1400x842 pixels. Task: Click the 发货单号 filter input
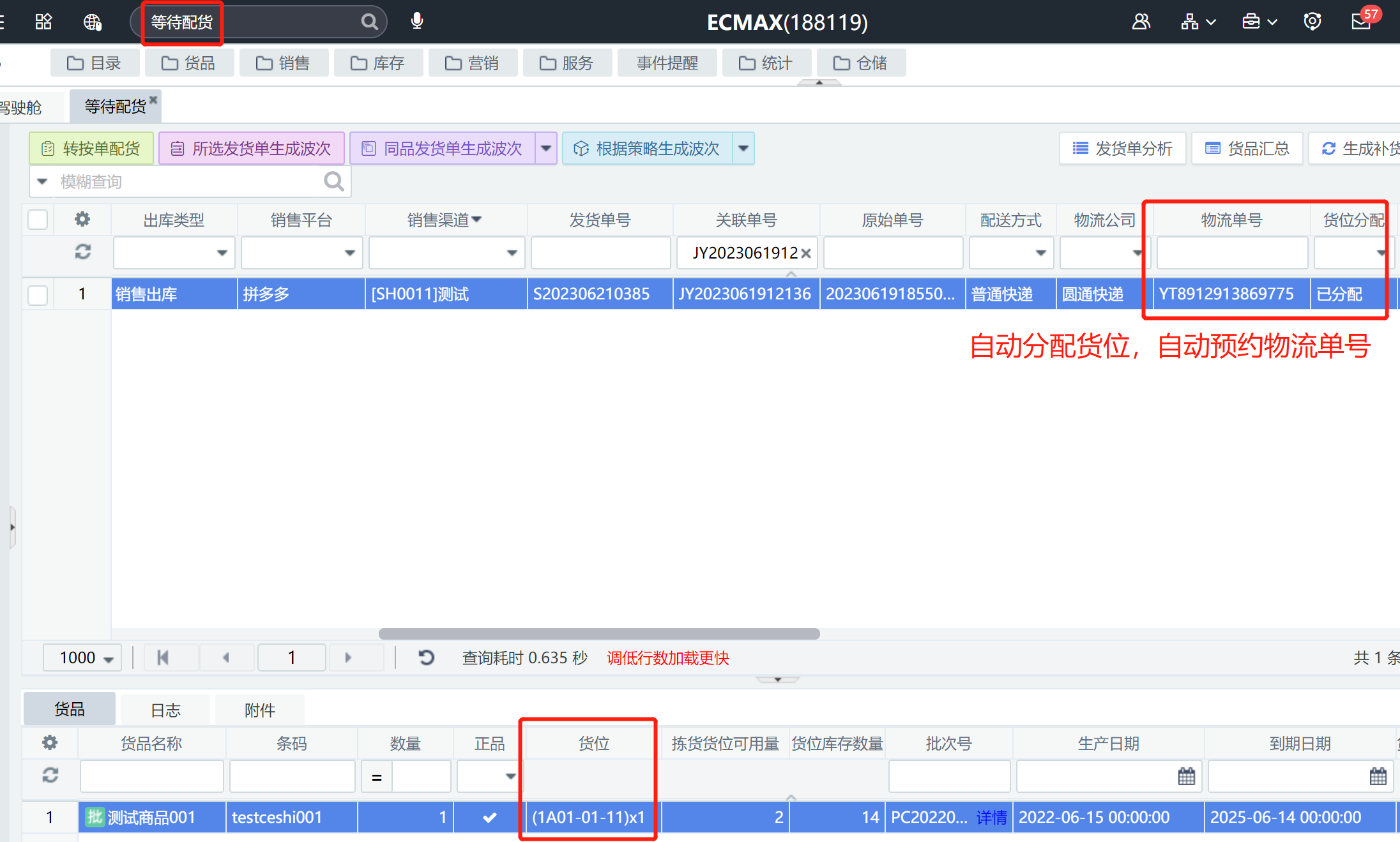[600, 253]
